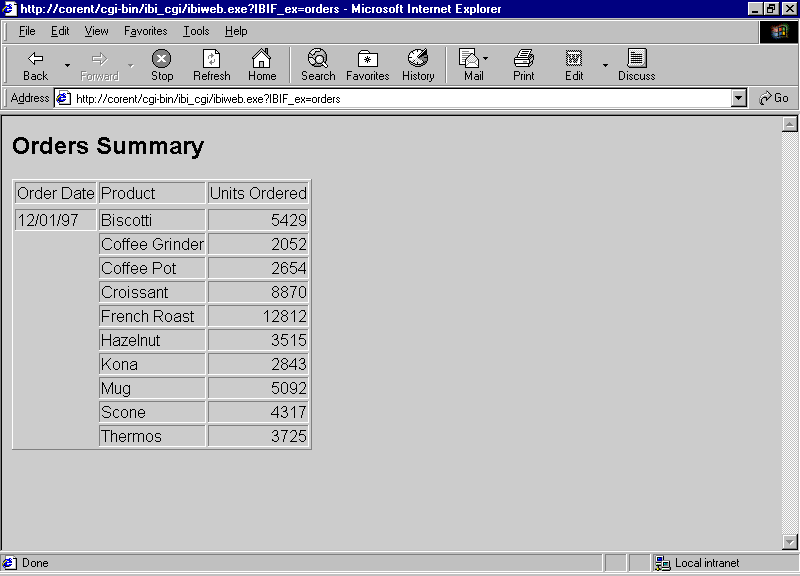Go to Home via toolbar icon
This screenshot has width=800, height=576.
tap(262, 59)
